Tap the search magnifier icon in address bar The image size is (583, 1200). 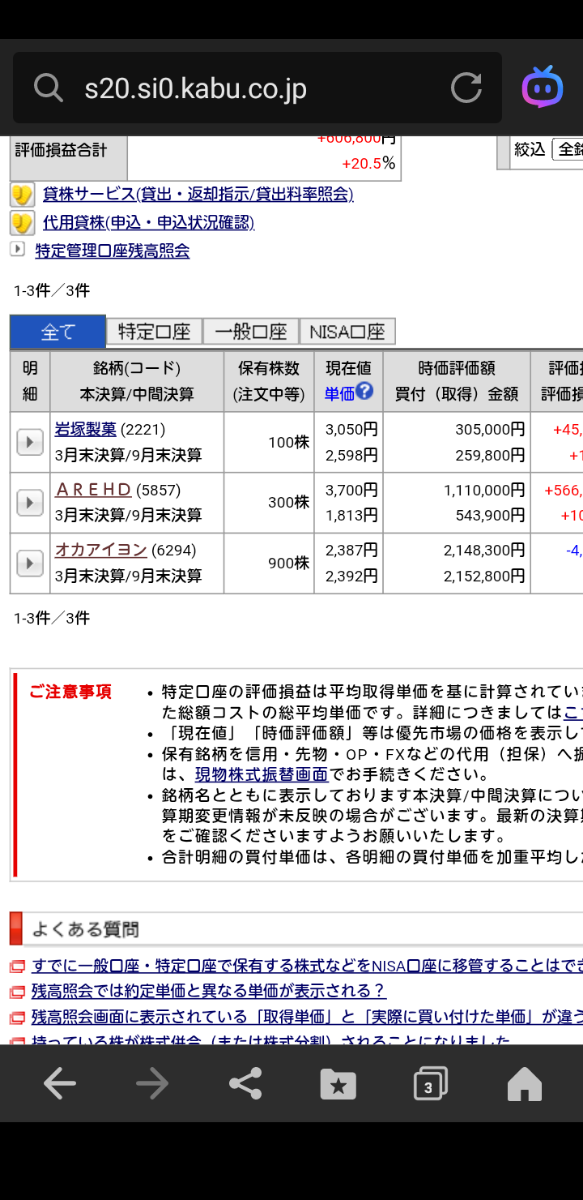[x=48, y=88]
